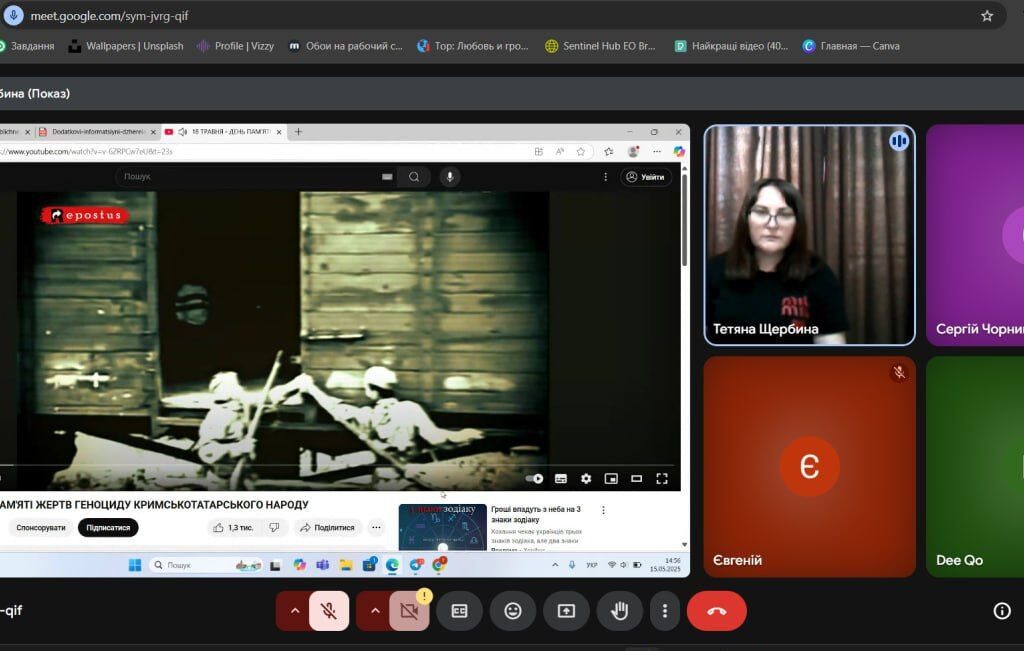
Task: Open the YouTube header settings three-dot menu
Action: 605,177
